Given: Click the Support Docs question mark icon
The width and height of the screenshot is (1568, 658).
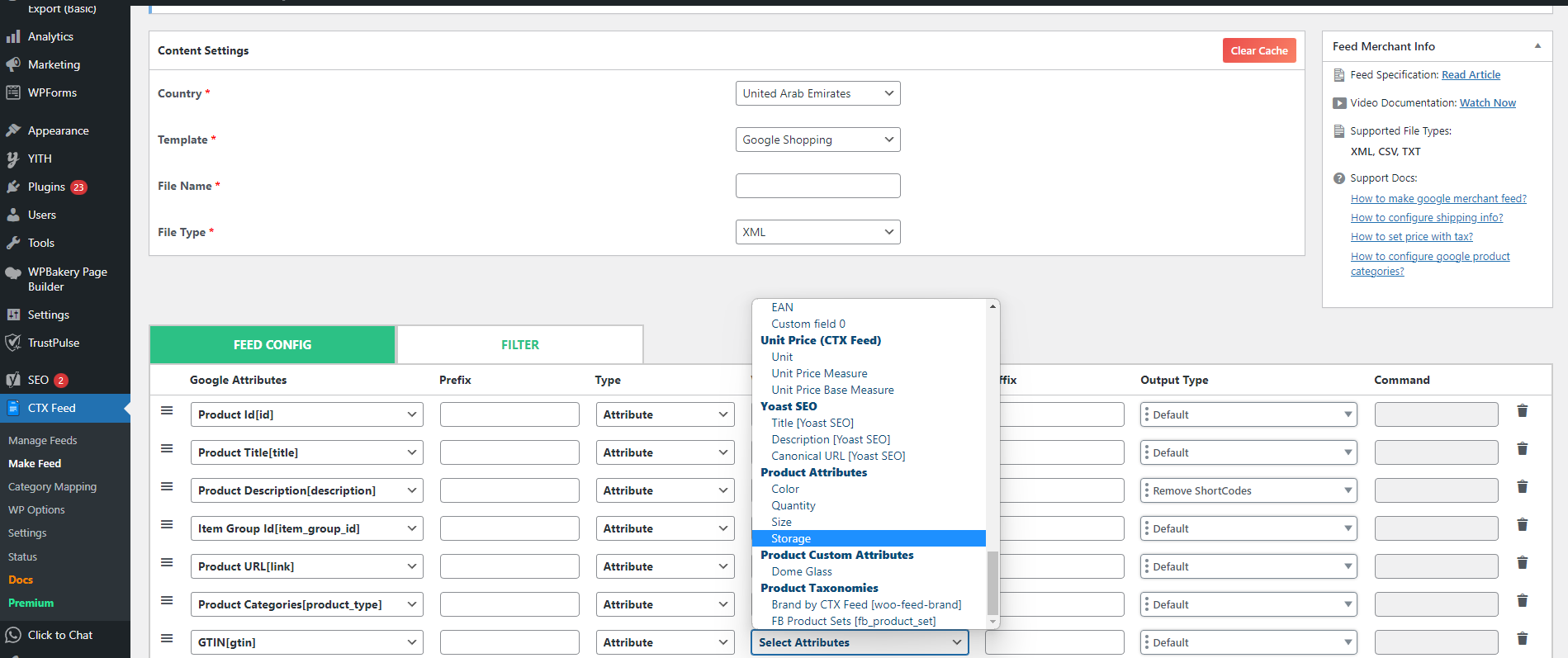Looking at the screenshot, I should 1339,178.
